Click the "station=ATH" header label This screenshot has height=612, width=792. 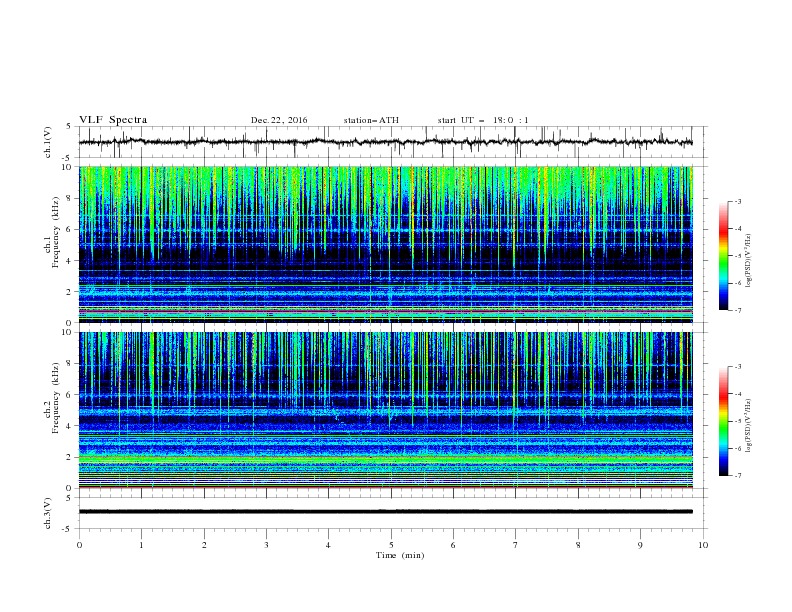click(x=371, y=120)
